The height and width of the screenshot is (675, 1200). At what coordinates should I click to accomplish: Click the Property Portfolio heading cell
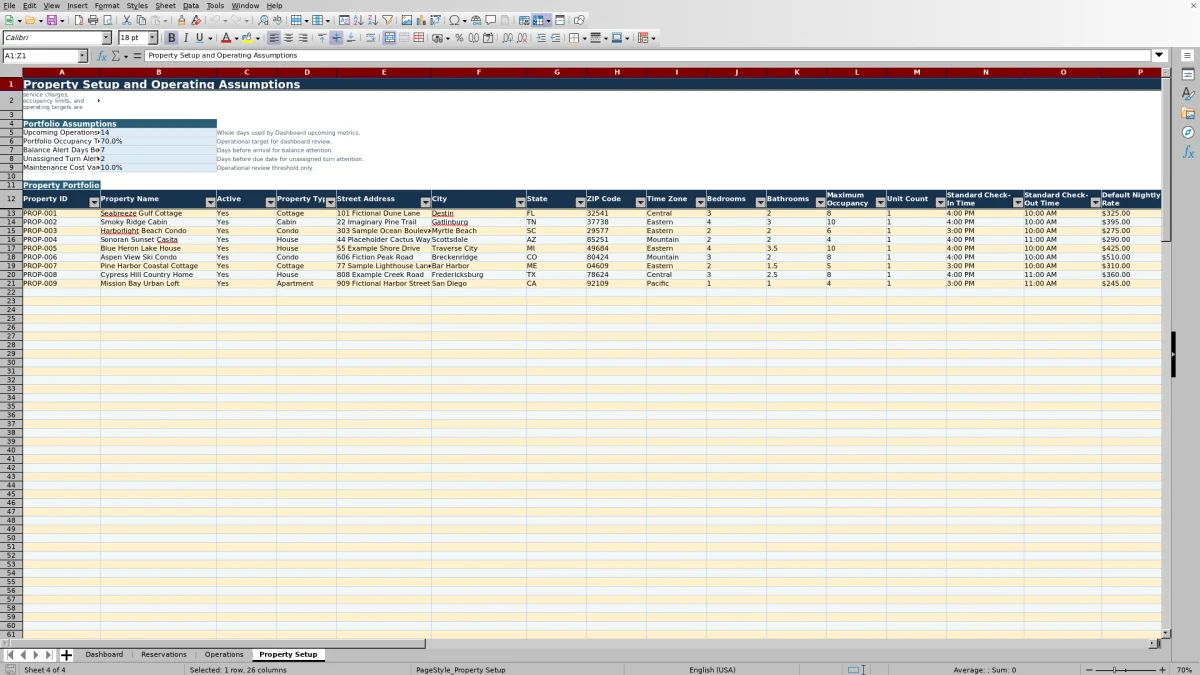(x=61, y=185)
